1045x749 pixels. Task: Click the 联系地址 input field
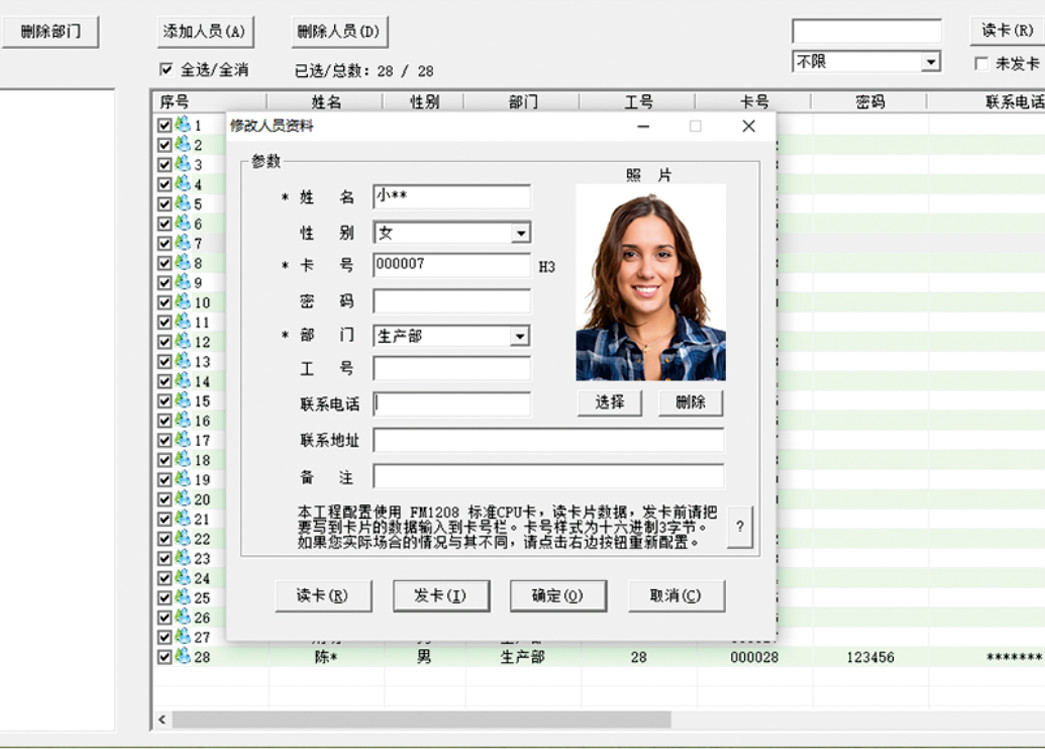click(548, 440)
